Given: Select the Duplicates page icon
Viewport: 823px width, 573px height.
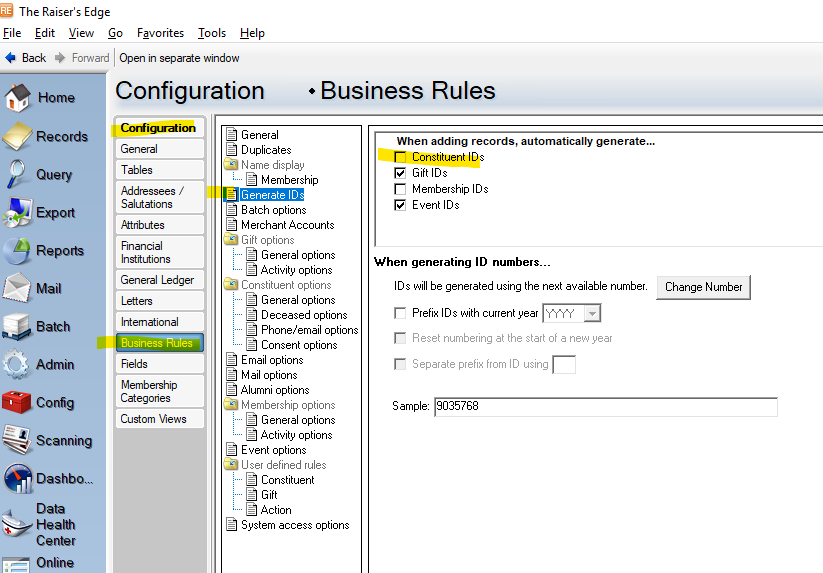Looking at the screenshot, I should (231, 150).
